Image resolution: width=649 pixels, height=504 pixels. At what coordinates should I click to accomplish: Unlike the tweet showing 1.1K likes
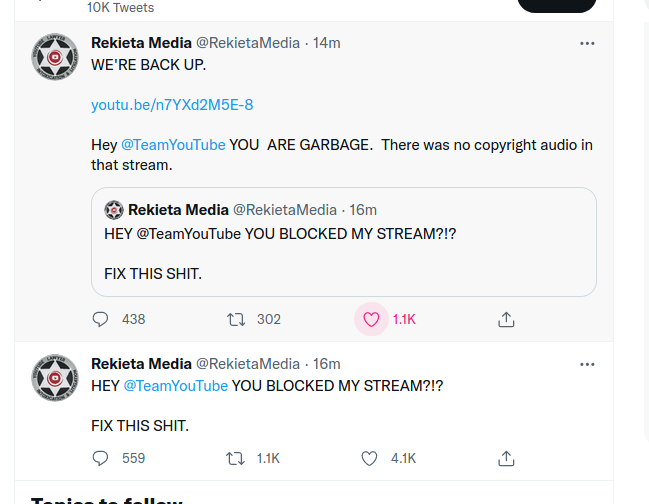pyautogui.click(x=371, y=319)
